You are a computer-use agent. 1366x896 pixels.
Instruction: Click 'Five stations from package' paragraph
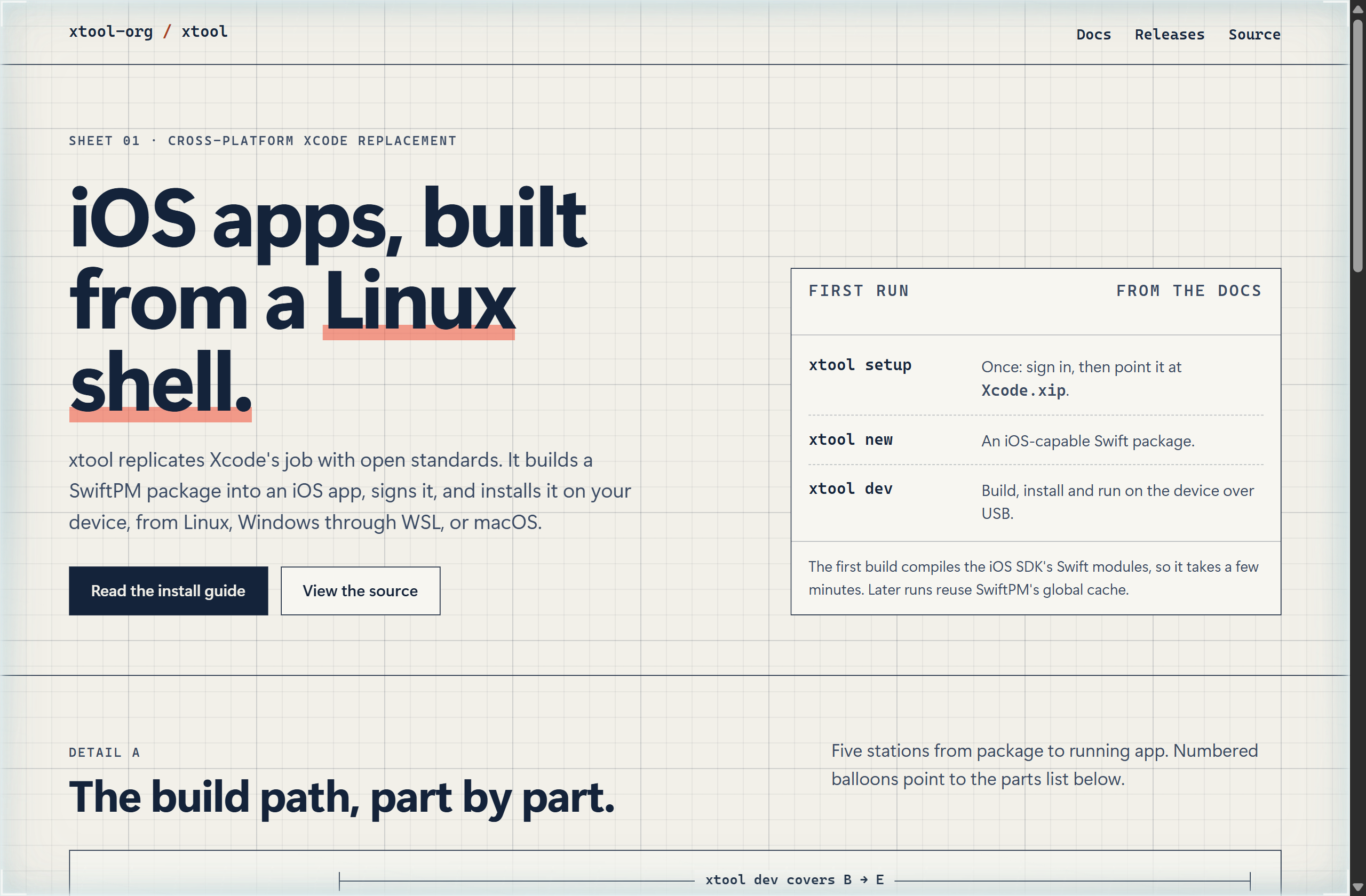coord(1045,765)
